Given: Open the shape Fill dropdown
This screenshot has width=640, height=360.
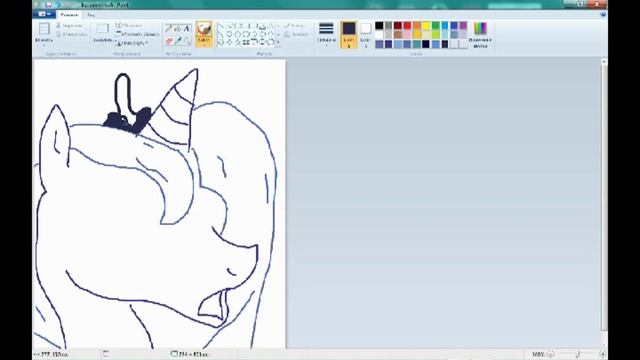Looking at the screenshot, I should click(296, 34).
